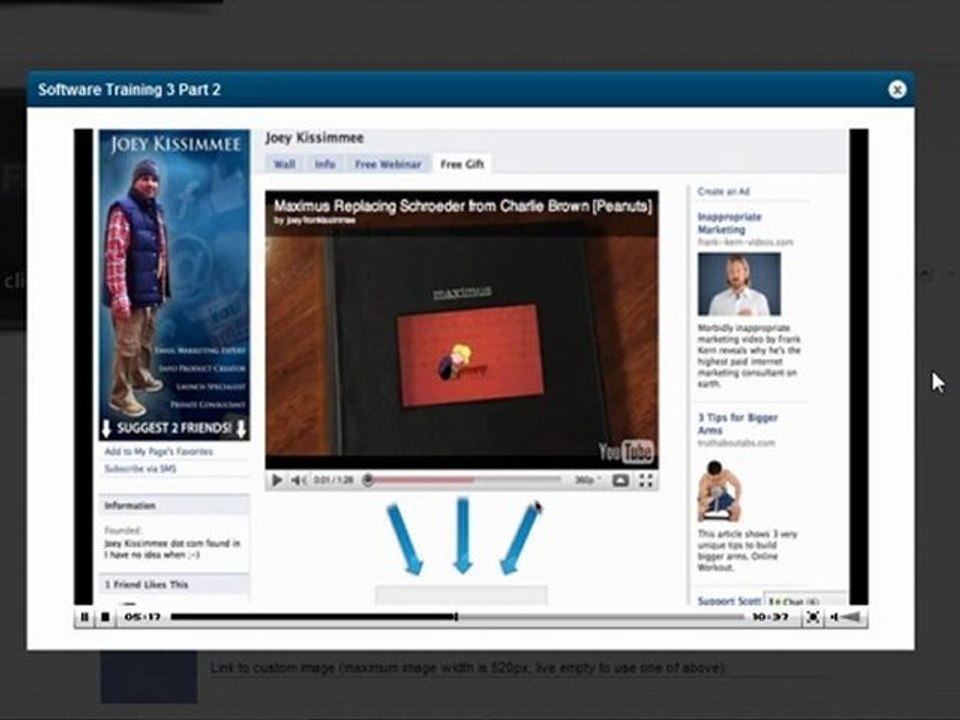Select the Free Gift tab
The height and width of the screenshot is (720, 960).
click(462, 164)
